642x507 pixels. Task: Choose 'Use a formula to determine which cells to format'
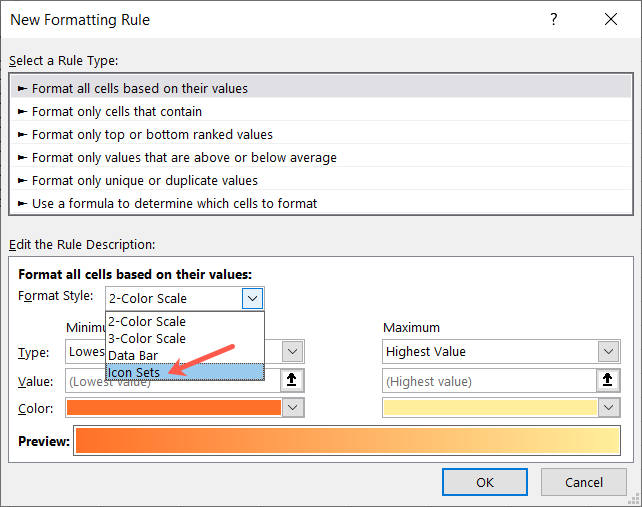coord(174,203)
